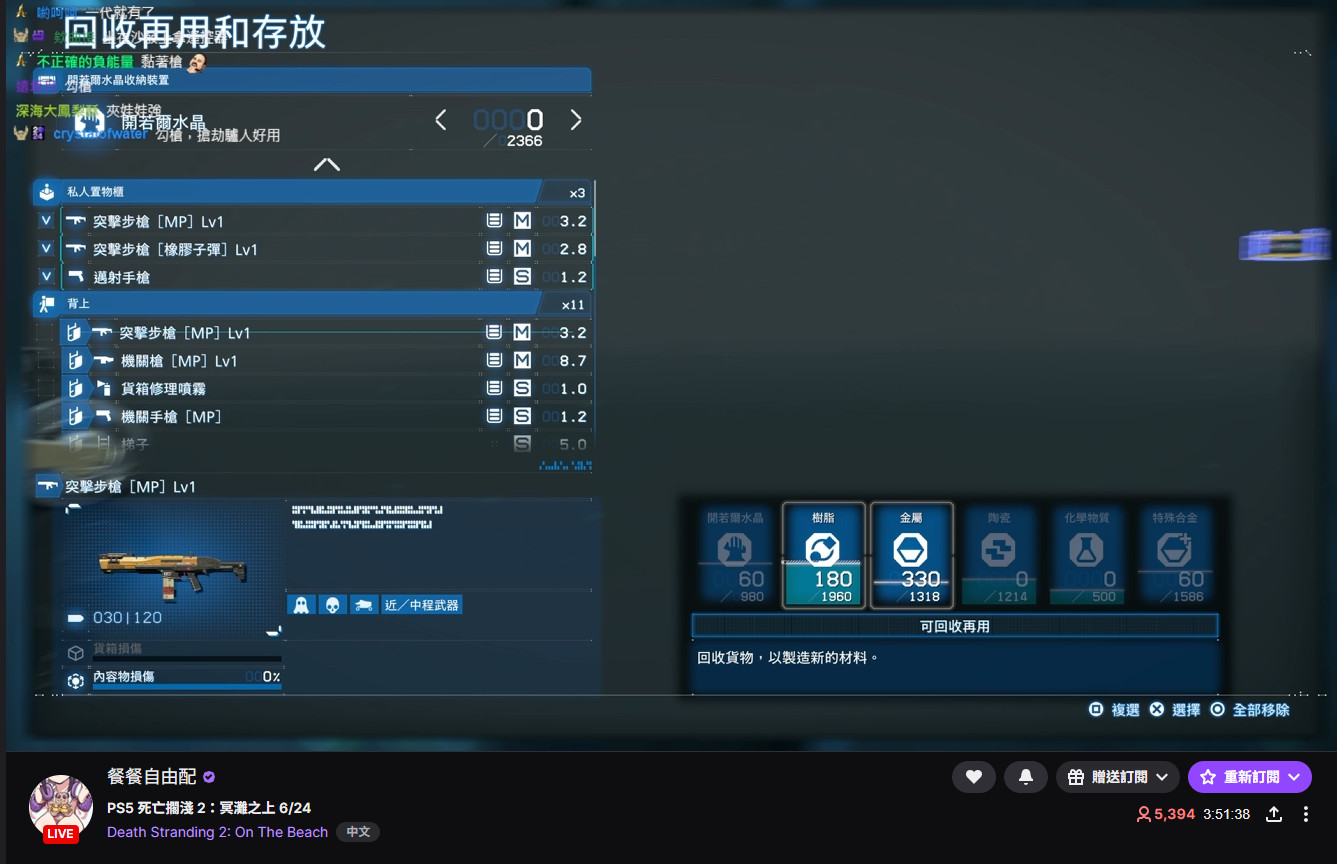
Task: Click 複選 multi-select prompt
Action: click(x=1114, y=709)
